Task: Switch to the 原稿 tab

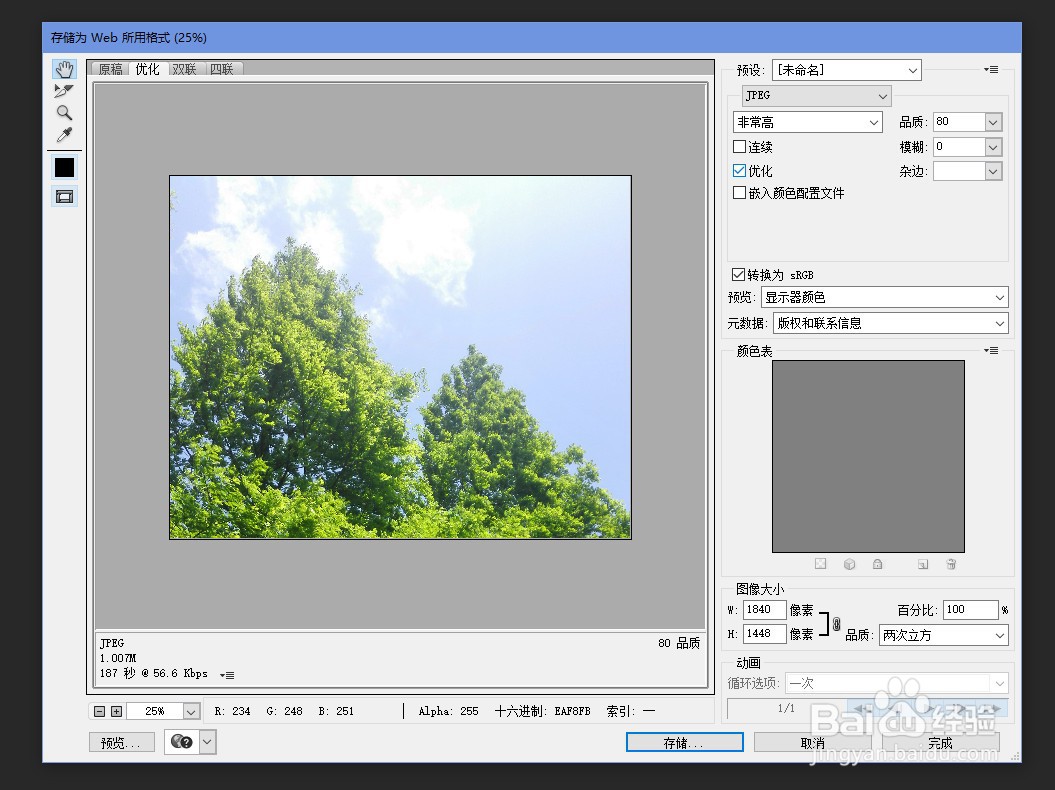Action: coord(110,69)
